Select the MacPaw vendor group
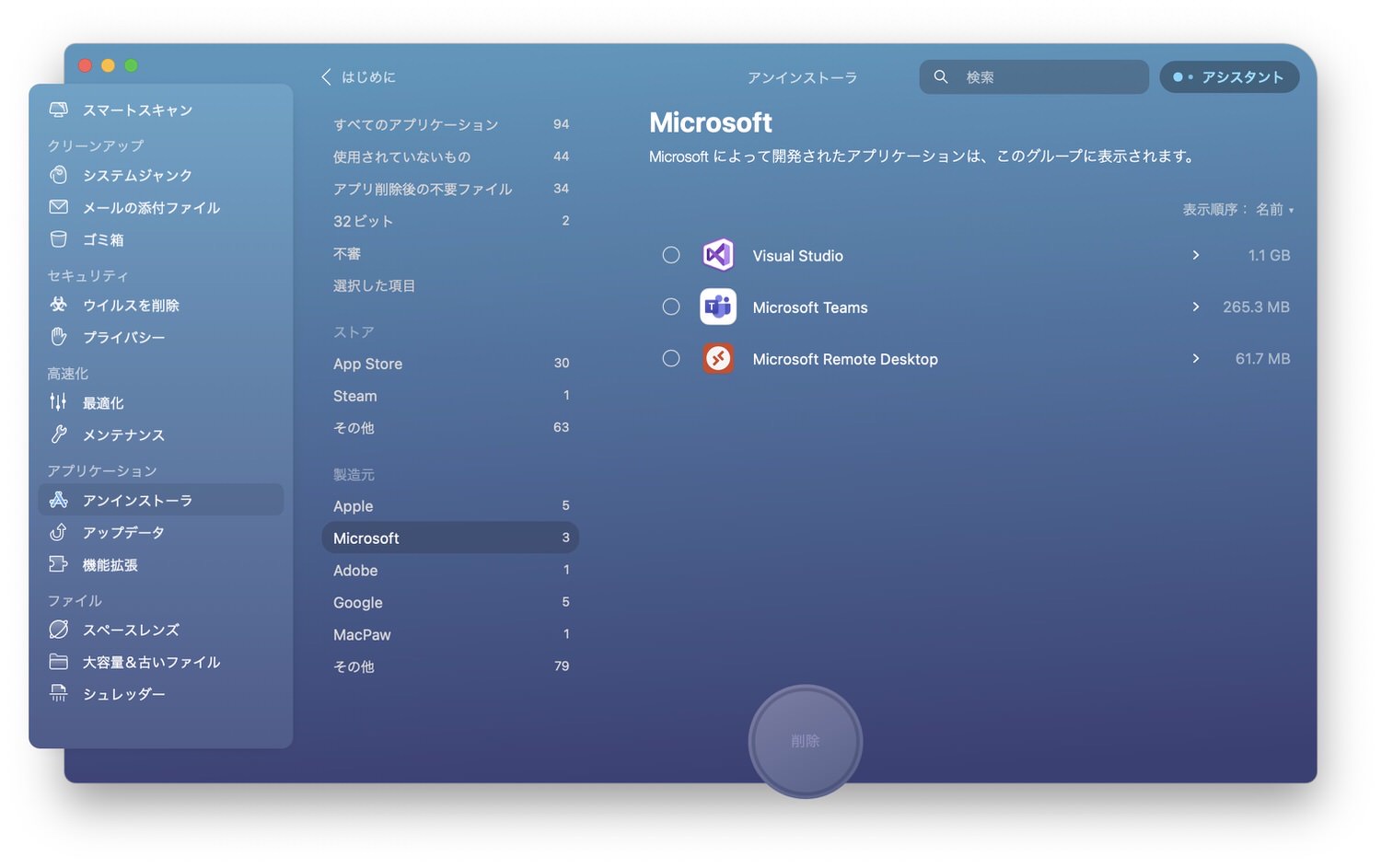 click(450, 635)
